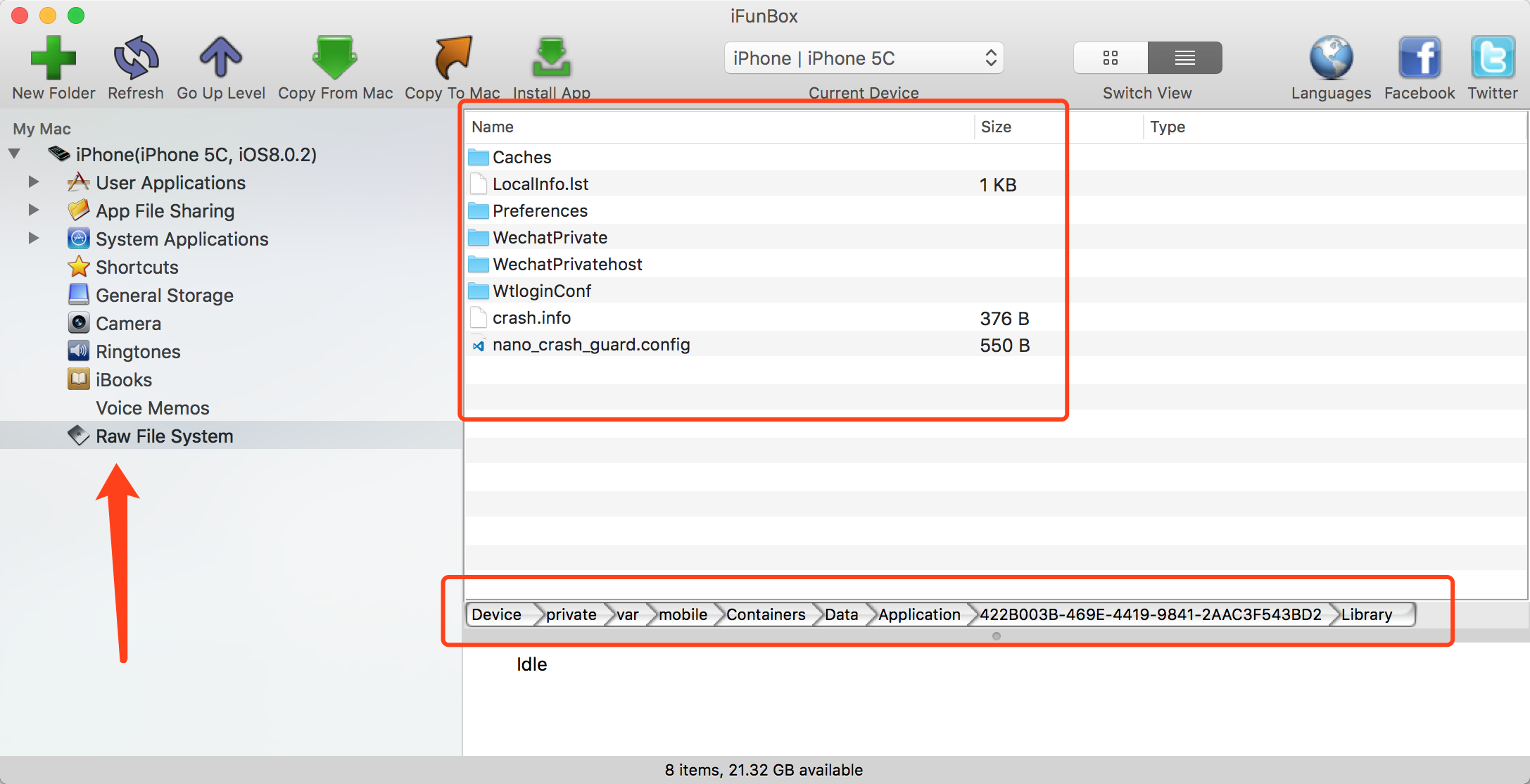Click the 376 B size value
Viewport: 1530px width, 784px height.
tap(1004, 319)
